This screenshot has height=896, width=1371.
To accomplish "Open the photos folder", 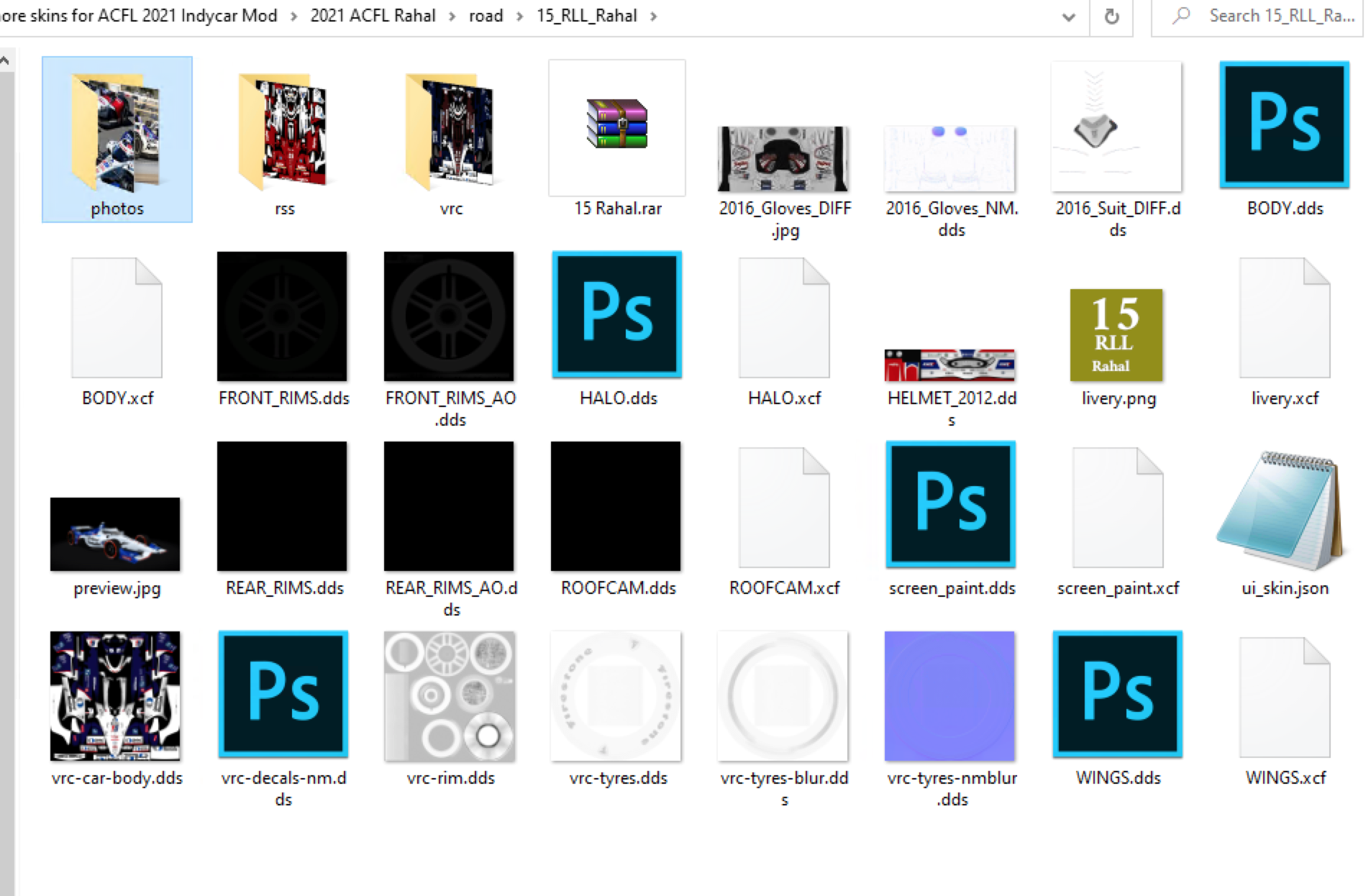I will pyautogui.click(x=117, y=140).
